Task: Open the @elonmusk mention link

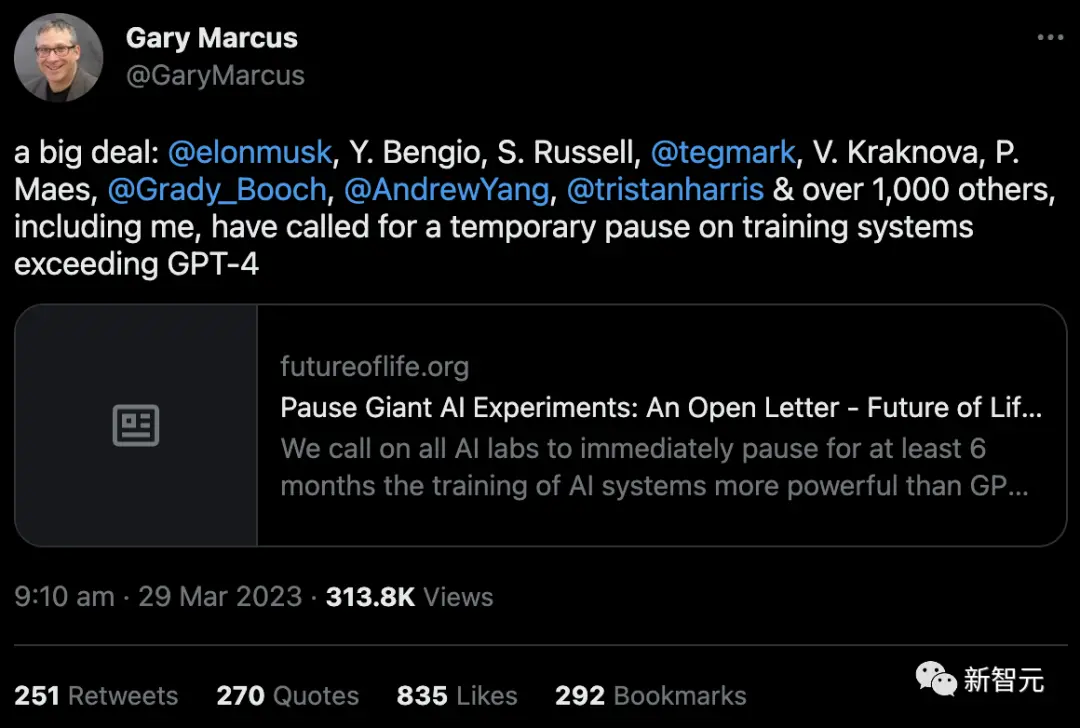Action: click(249, 153)
